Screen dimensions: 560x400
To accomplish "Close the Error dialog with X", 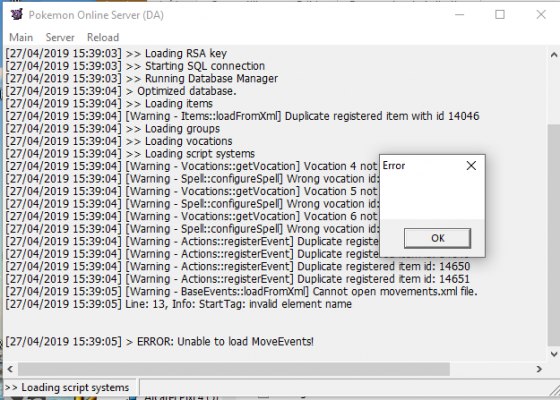I will (471, 165).
